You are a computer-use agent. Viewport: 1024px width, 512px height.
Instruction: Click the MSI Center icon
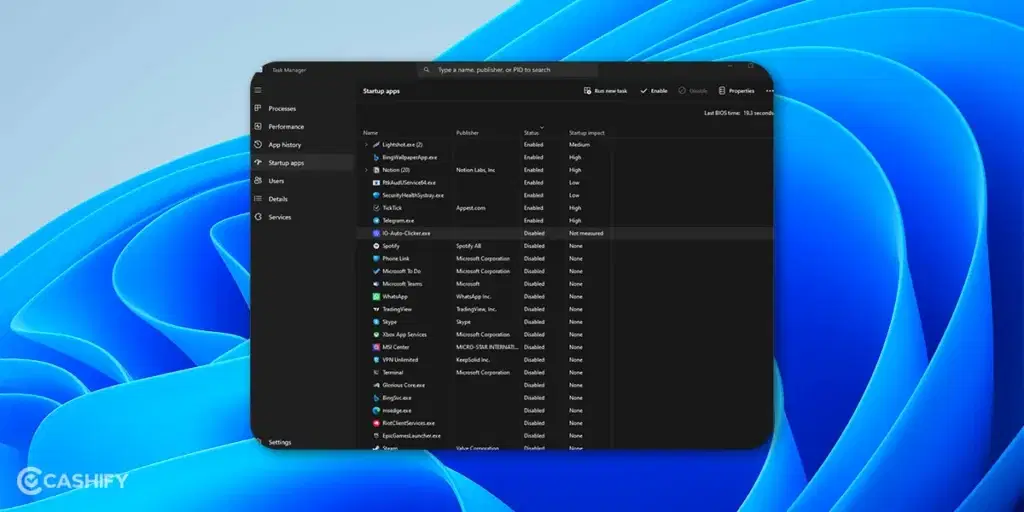click(x=376, y=347)
